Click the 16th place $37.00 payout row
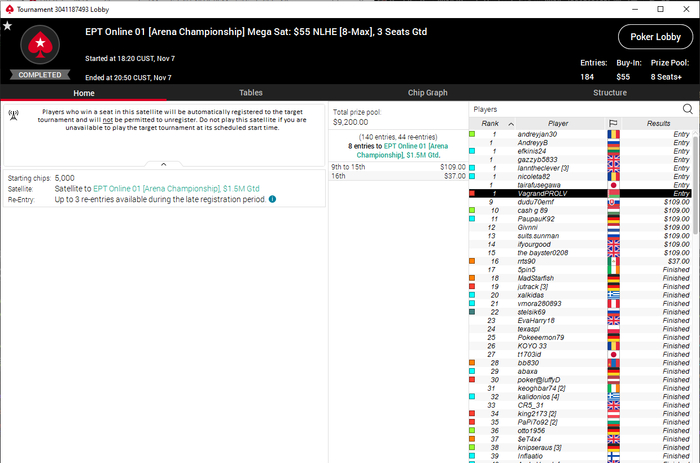The height and width of the screenshot is (463, 700). [398, 176]
